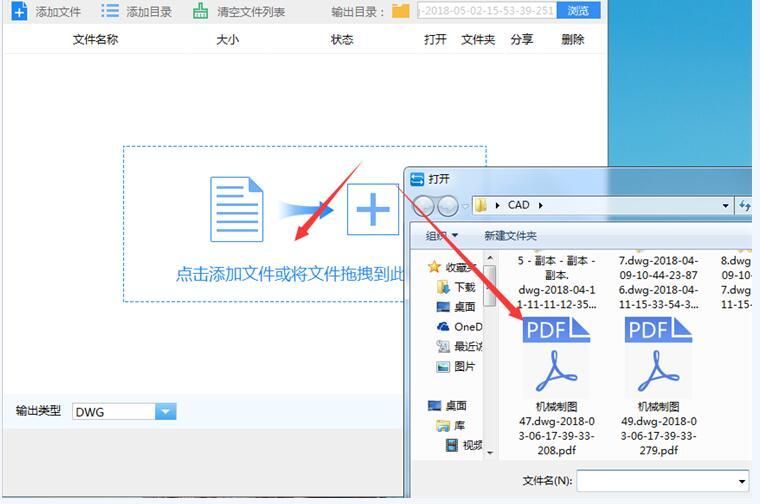
Task: Click navigation pane scroll up arrow
Action: coord(490,257)
